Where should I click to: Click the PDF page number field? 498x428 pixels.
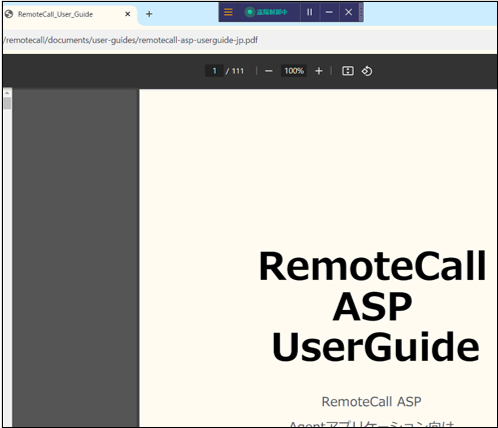214,71
